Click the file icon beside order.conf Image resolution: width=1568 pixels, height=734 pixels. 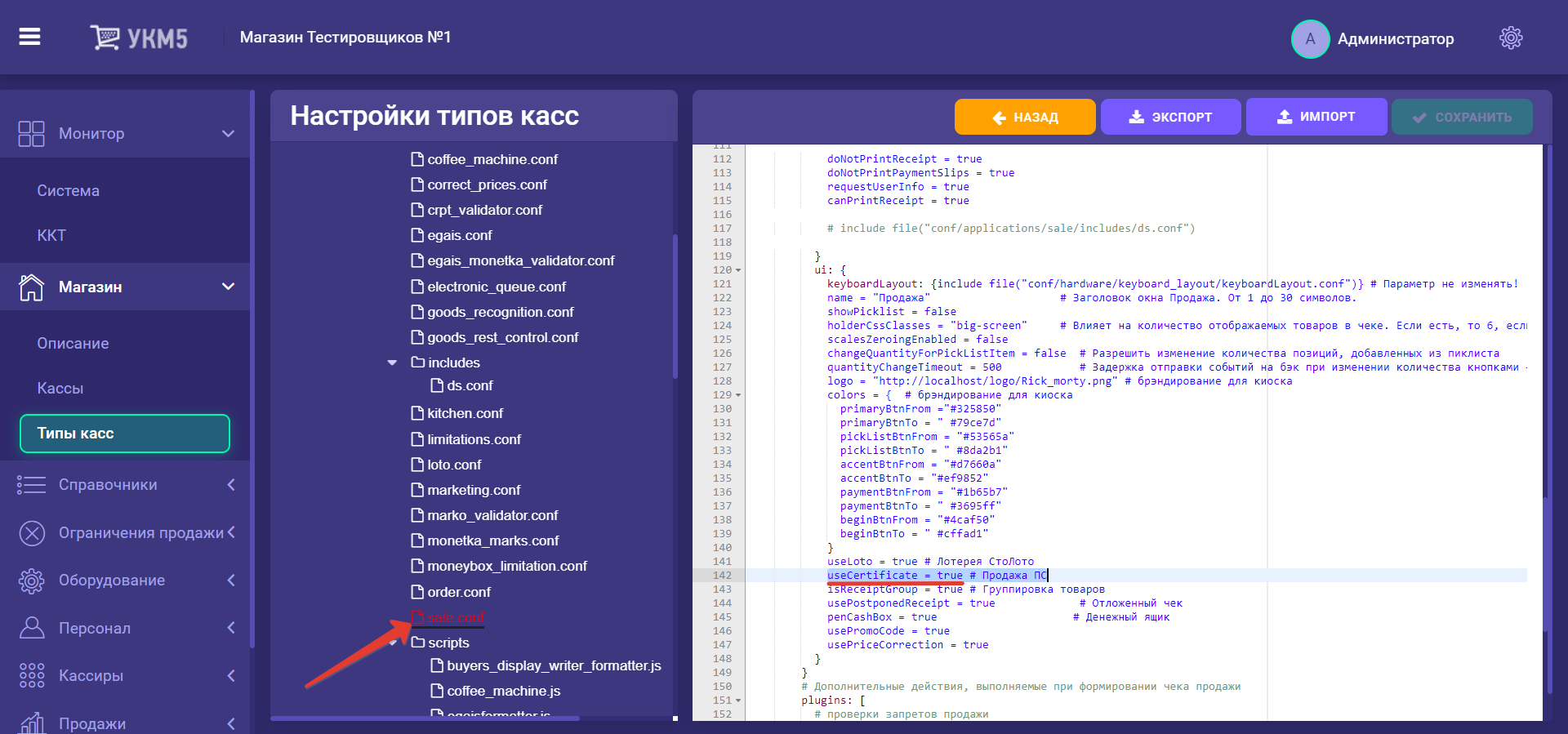pyautogui.click(x=417, y=592)
